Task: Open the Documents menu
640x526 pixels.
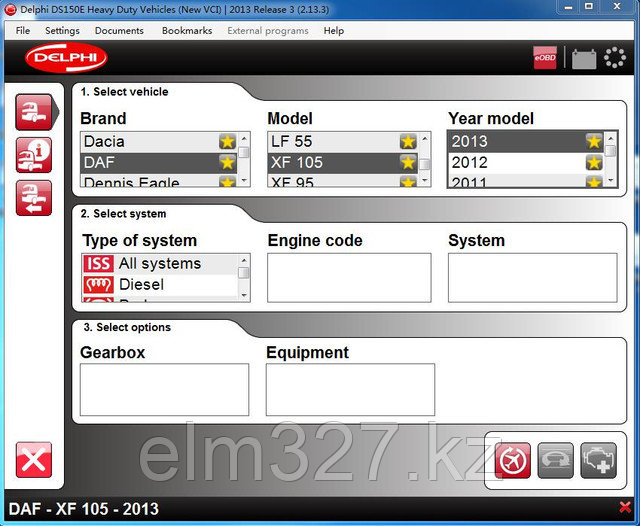Action: (x=119, y=31)
